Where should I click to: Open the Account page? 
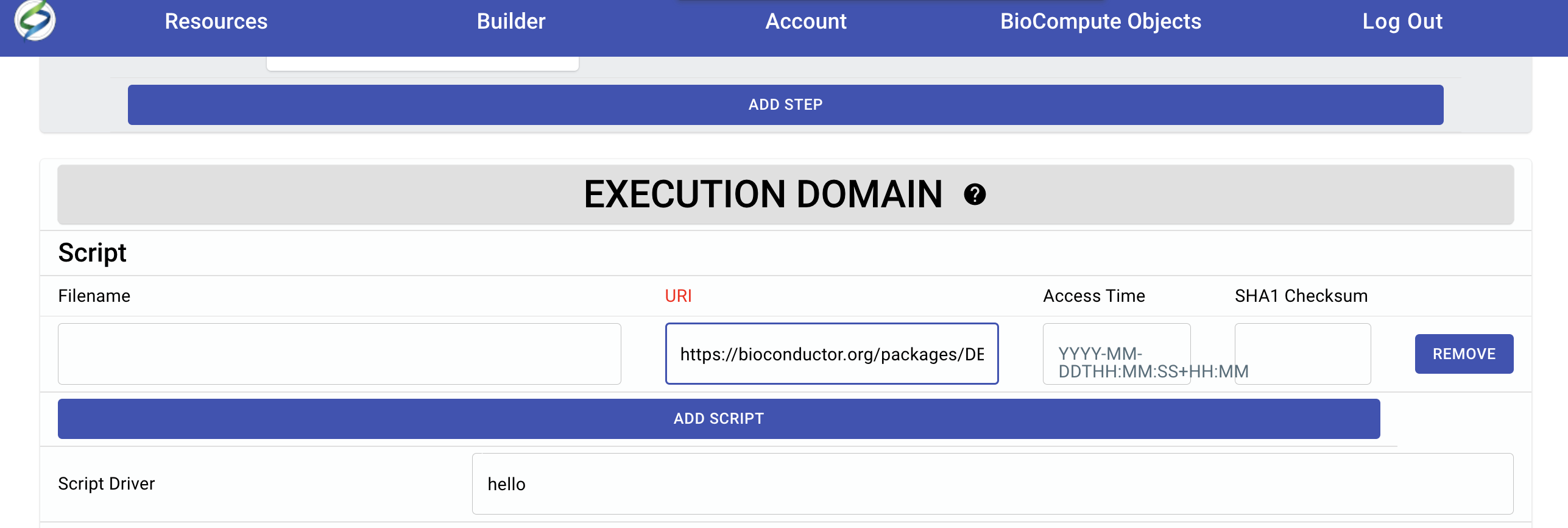pos(806,21)
